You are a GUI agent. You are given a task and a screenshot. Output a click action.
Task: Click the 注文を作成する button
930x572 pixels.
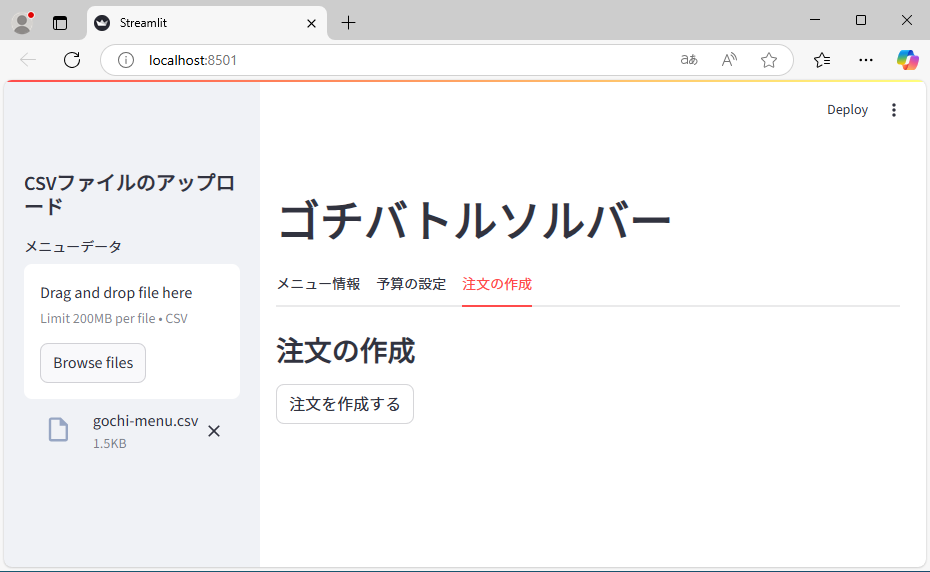tap(345, 404)
